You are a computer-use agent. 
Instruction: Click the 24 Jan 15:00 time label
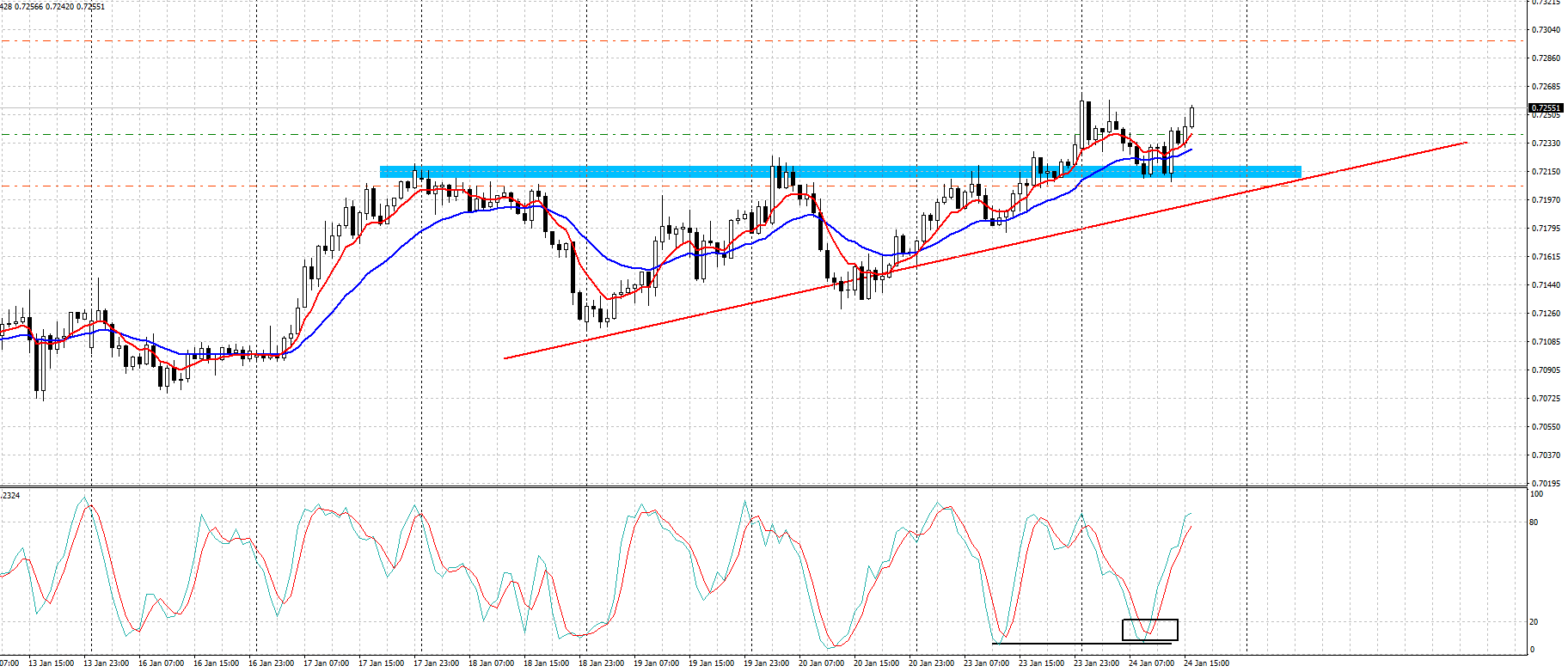click(1207, 663)
